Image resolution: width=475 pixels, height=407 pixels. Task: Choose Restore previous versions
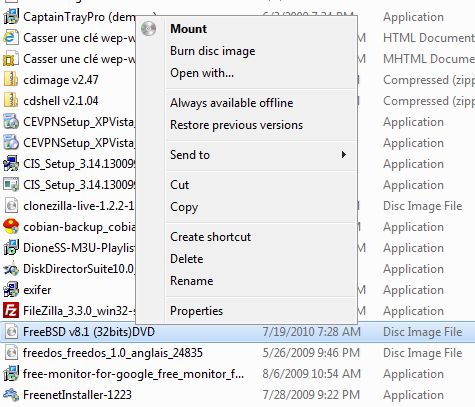pyautogui.click(x=237, y=125)
